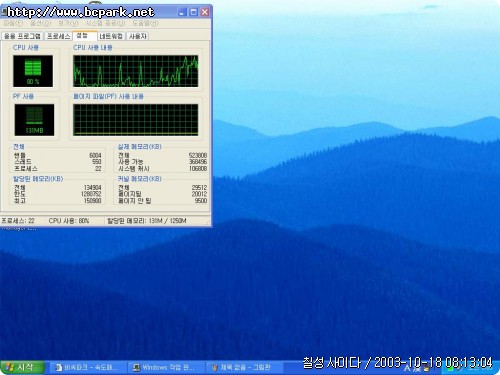This screenshot has width=500, height=375.
Task: Click the status bar 프로세스: 22 entry
Action: pyautogui.click(x=18, y=221)
